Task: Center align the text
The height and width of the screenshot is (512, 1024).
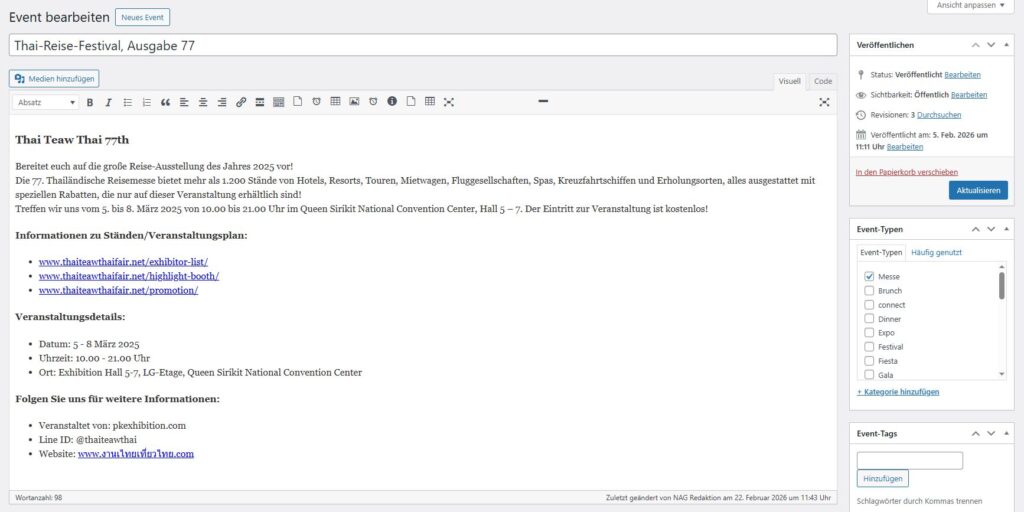Action: 203,102
